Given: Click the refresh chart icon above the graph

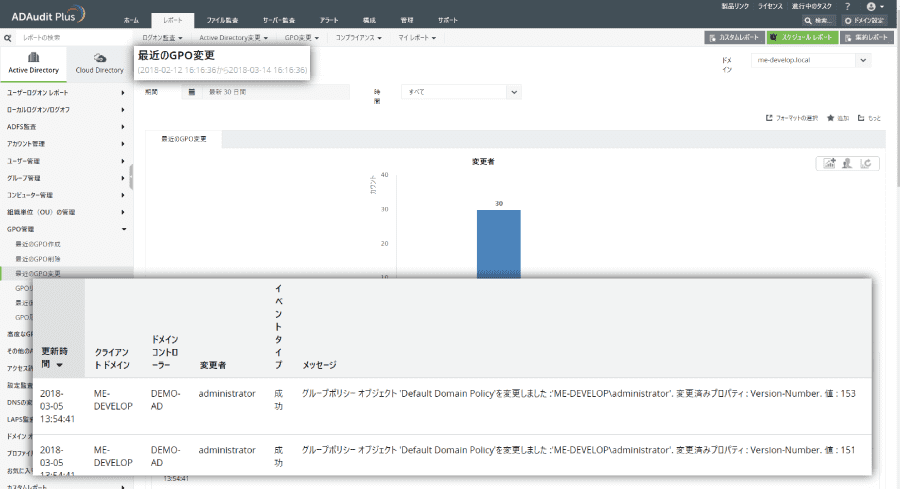Looking at the screenshot, I should [x=867, y=163].
